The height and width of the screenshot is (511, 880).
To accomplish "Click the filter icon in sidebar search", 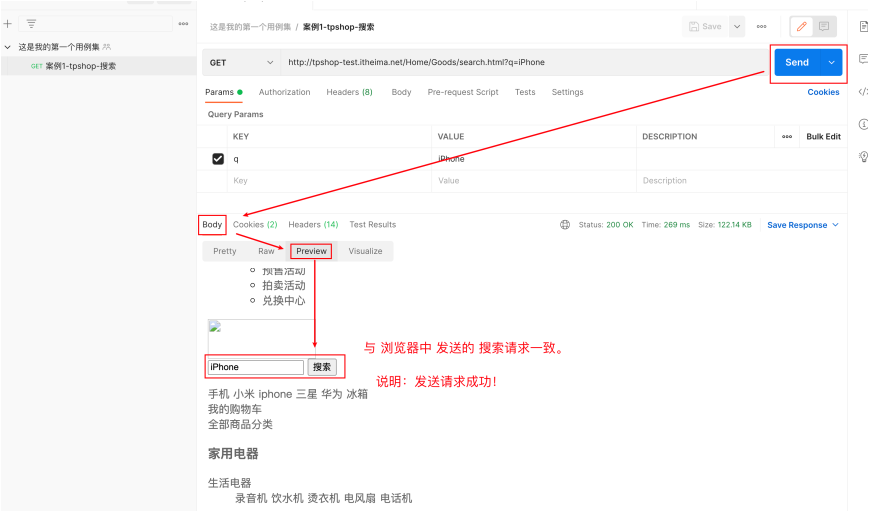I will pyautogui.click(x=31, y=24).
